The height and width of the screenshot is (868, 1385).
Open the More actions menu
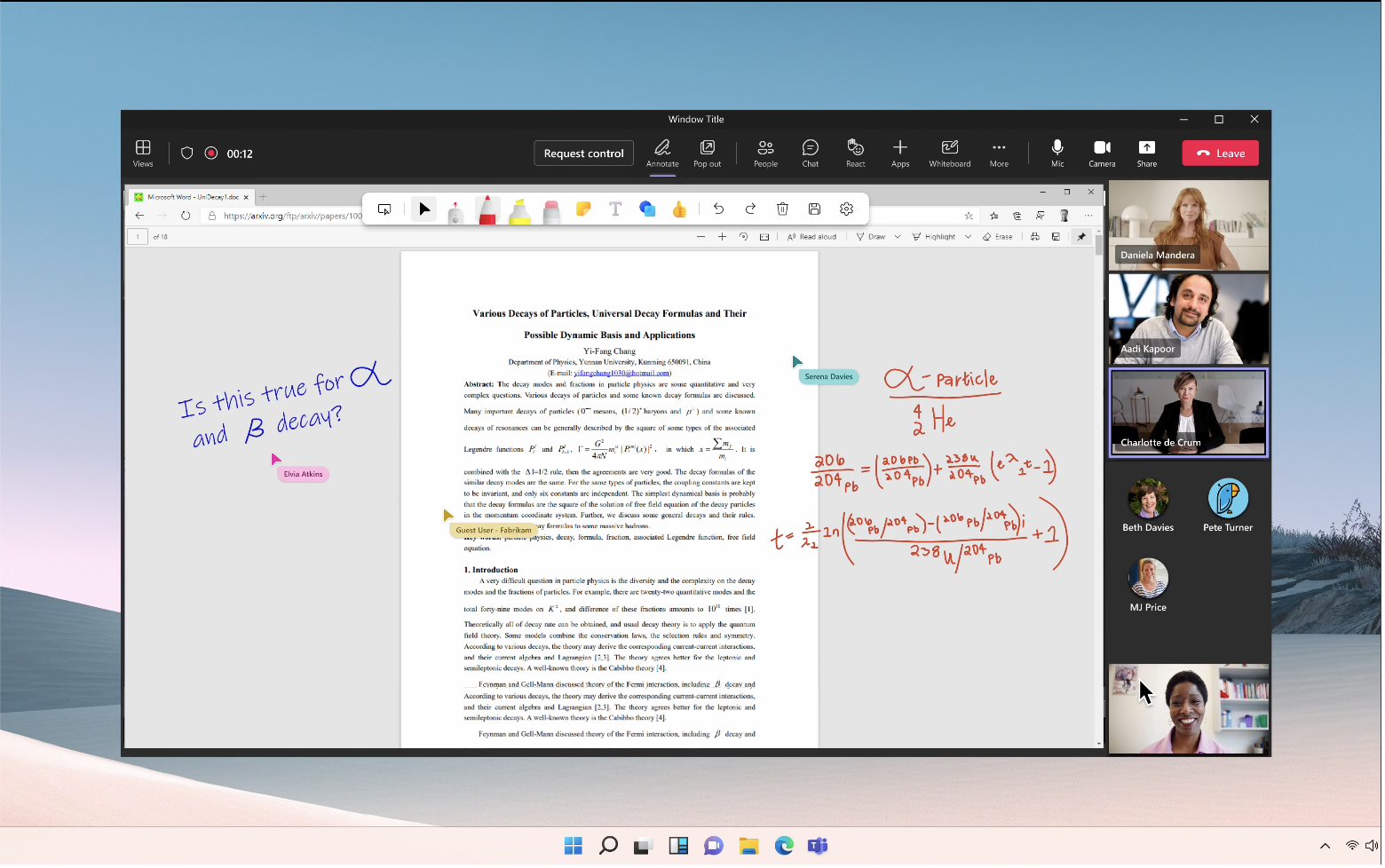(999, 153)
